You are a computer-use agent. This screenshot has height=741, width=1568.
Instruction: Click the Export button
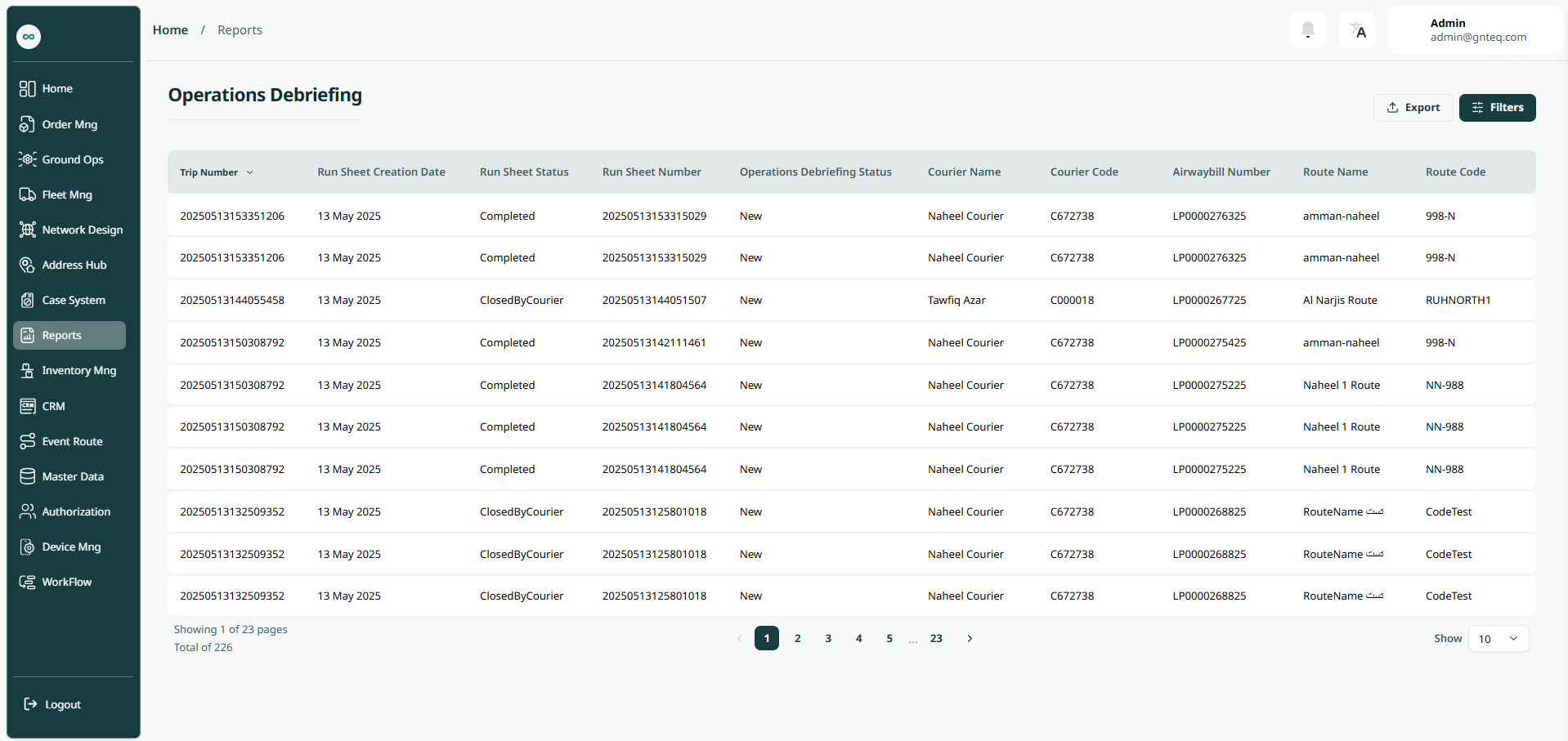coord(1413,108)
